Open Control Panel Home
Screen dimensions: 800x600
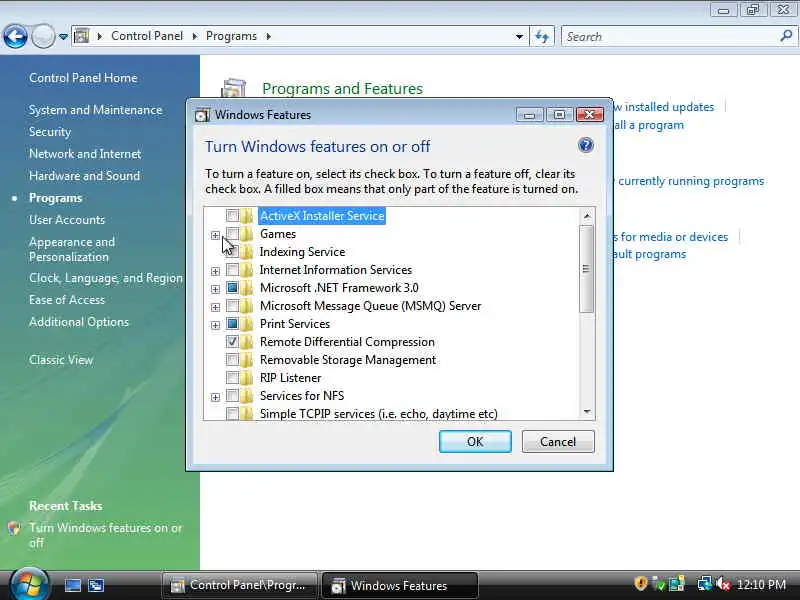tap(83, 78)
